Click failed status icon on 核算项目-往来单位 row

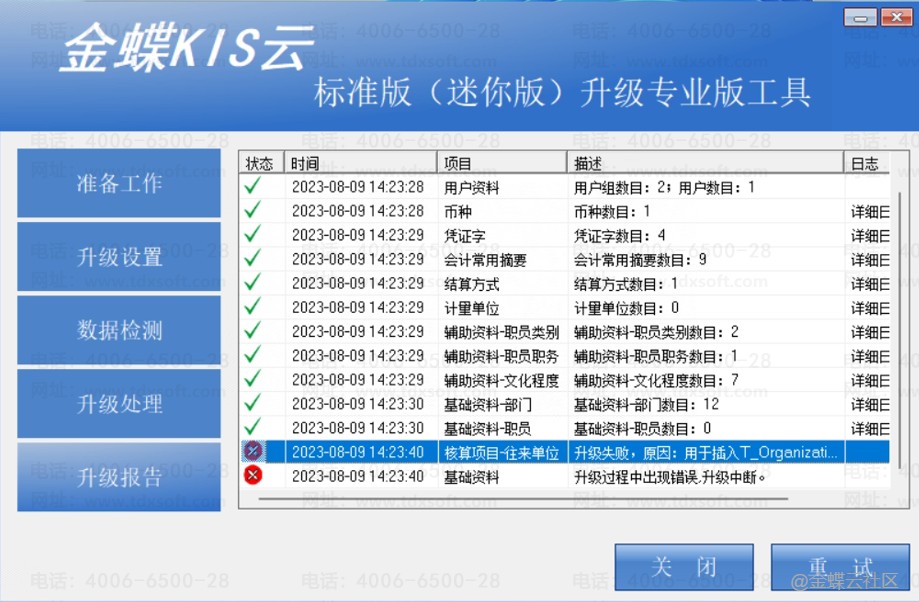click(253, 452)
